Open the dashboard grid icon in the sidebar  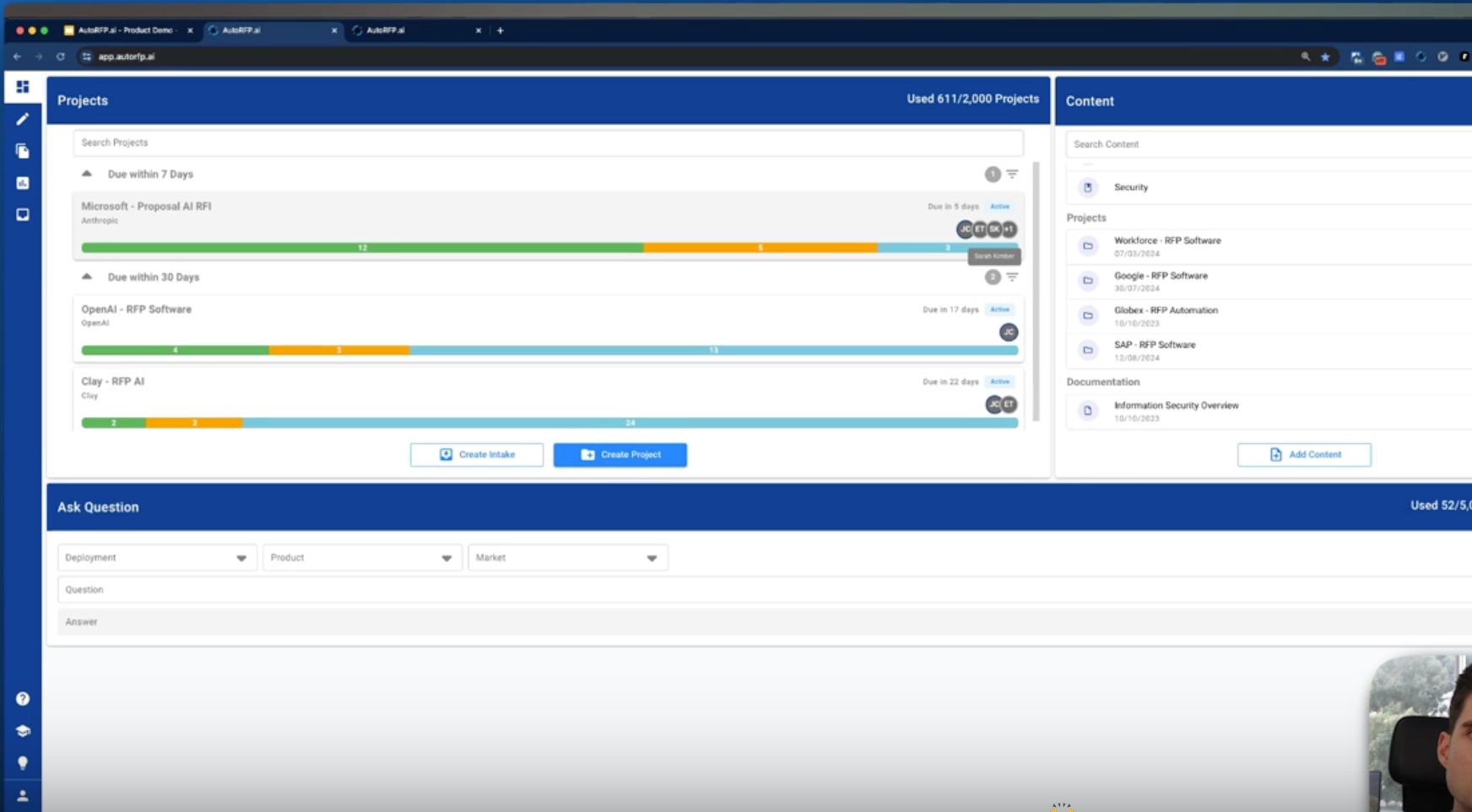coord(23,87)
